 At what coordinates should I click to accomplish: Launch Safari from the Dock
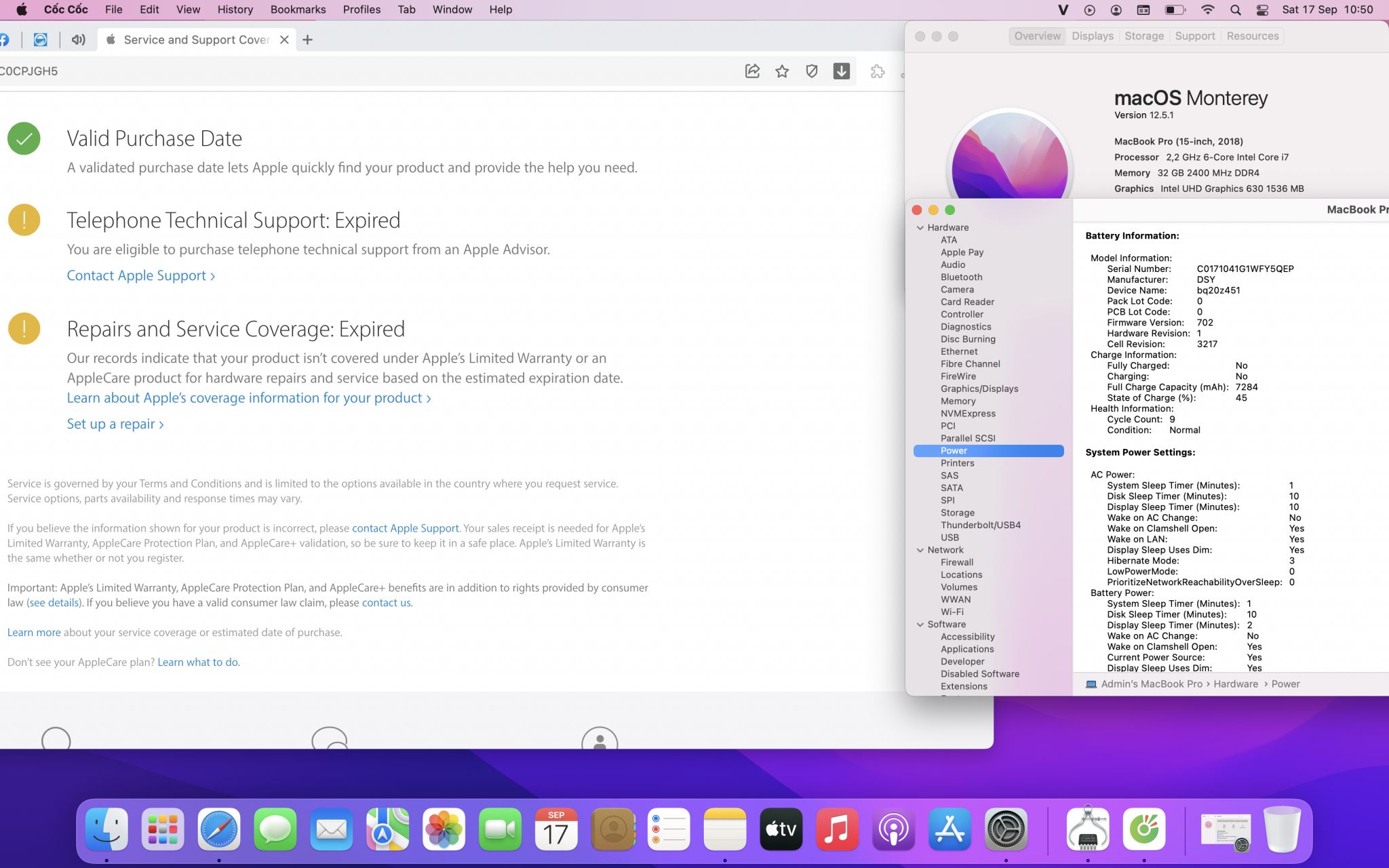[x=218, y=829]
